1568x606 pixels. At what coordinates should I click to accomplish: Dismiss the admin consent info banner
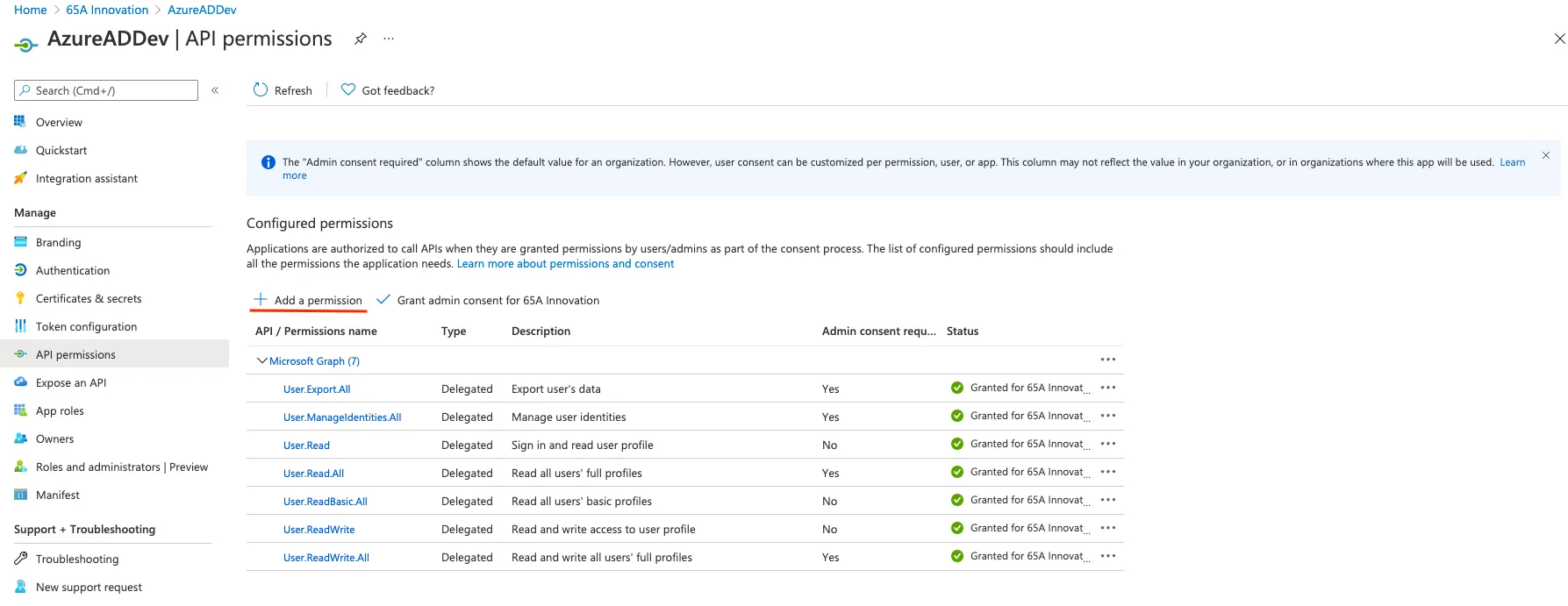click(1546, 155)
